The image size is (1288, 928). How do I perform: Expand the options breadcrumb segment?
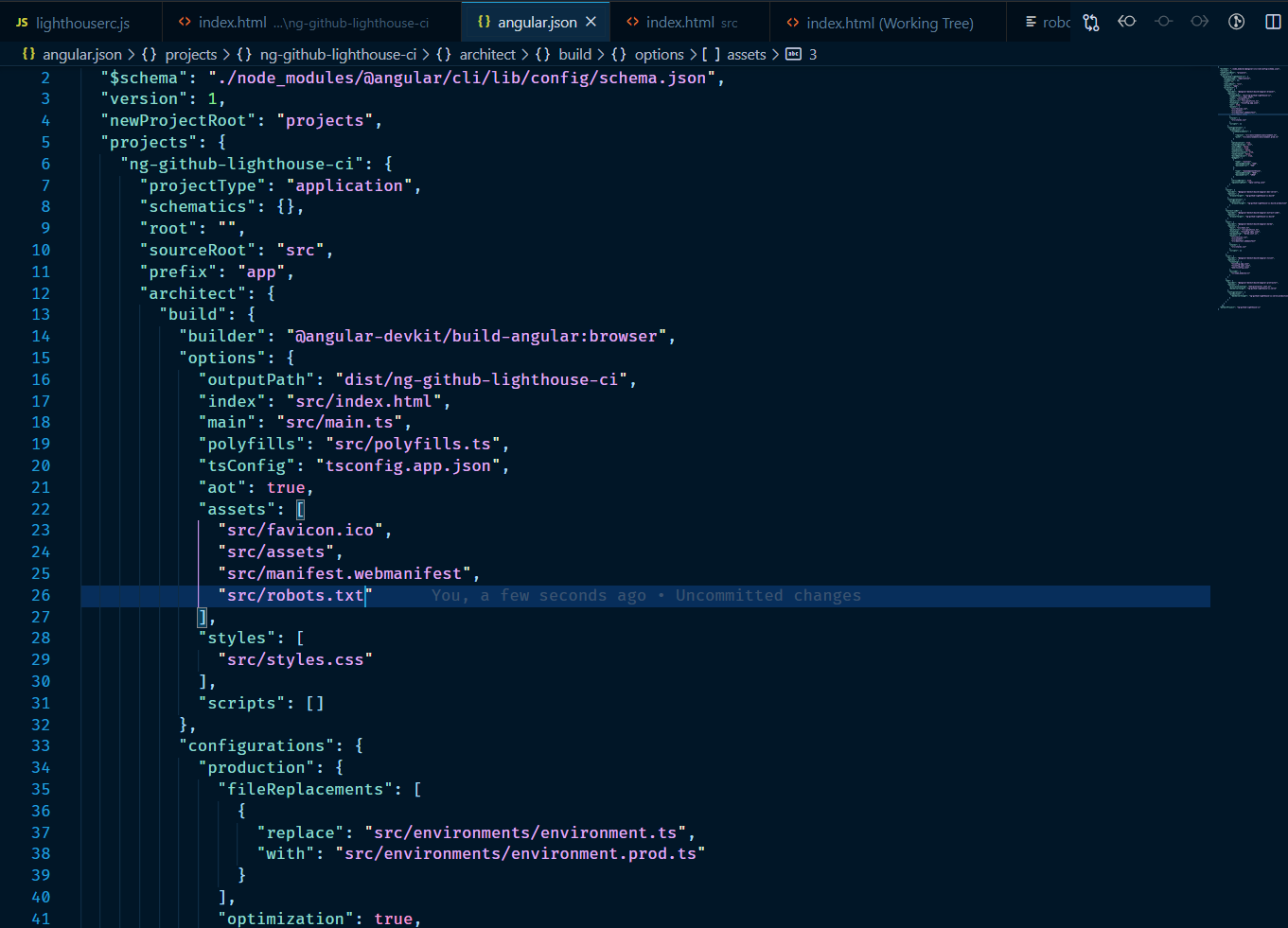(x=659, y=55)
